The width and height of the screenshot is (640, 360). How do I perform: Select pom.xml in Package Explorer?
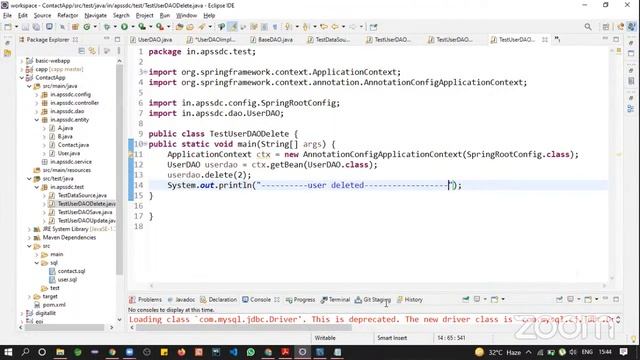coord(54,305)
